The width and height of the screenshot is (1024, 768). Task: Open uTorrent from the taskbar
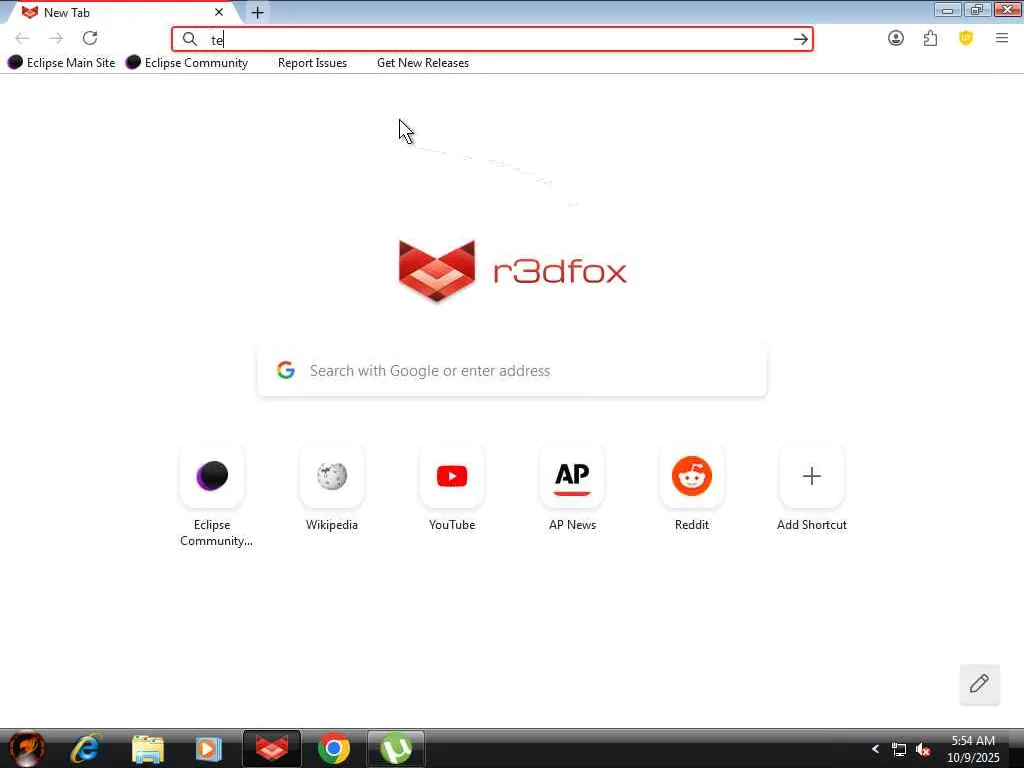[x=396, y=748]
